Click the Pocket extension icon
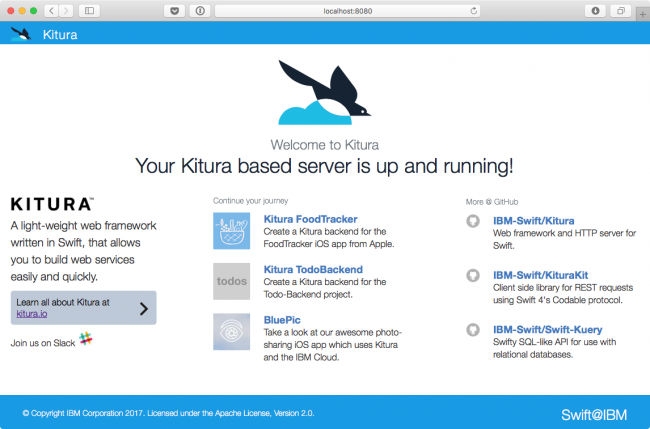The image size is (650, 429). [x=175, y=11]
